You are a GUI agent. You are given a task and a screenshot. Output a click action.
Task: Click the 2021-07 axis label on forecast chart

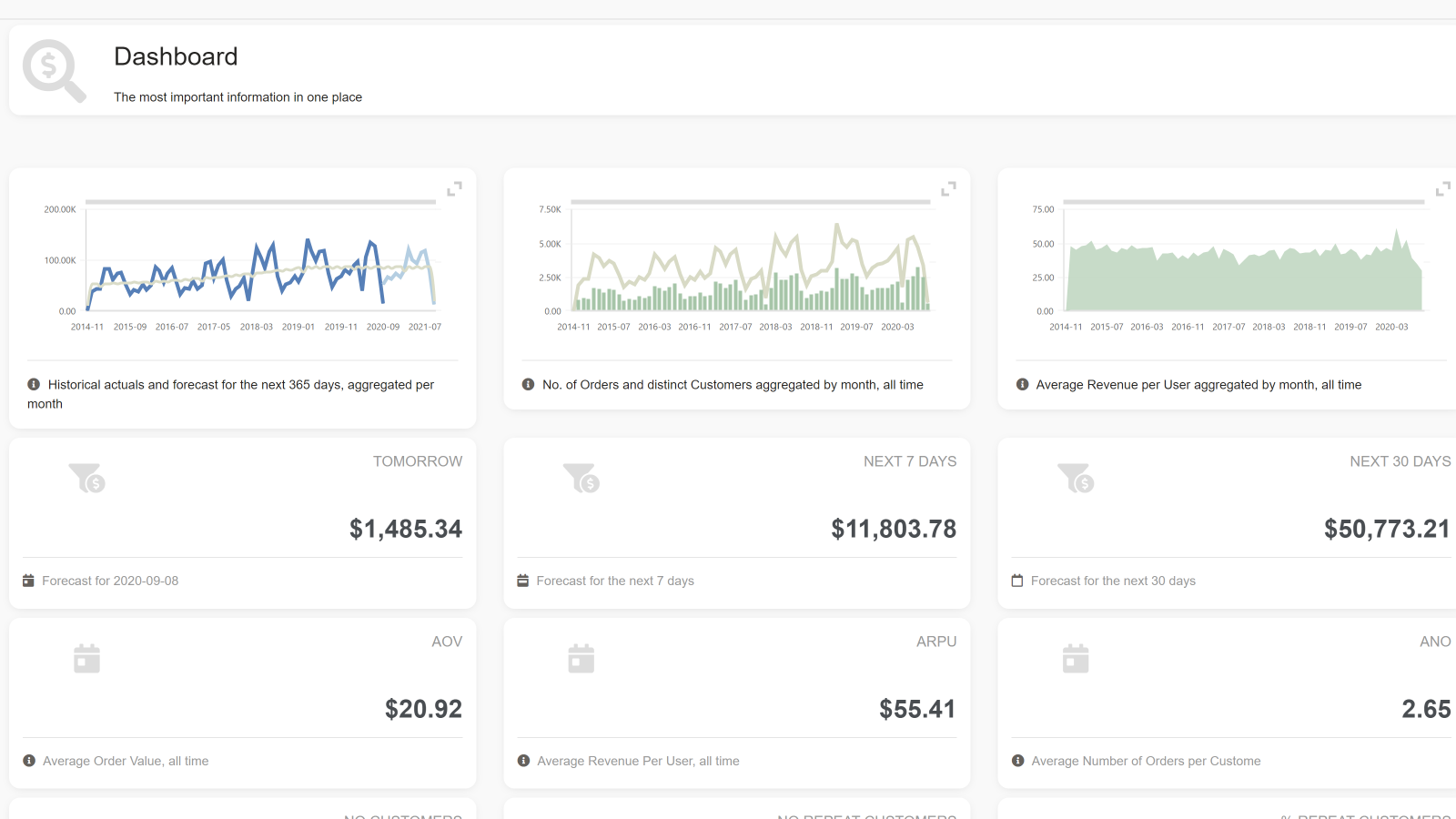(424, 327)
